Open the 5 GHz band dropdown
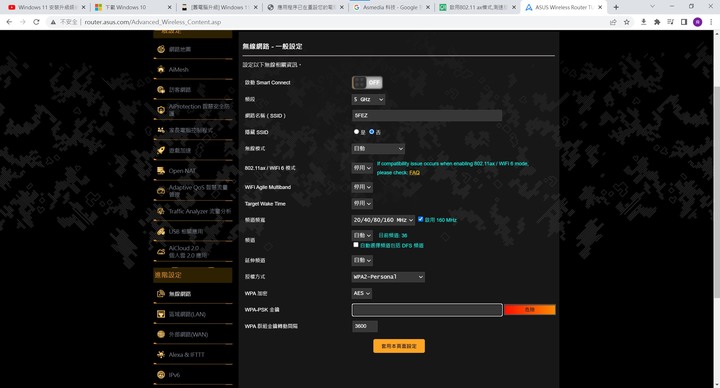 [x=368, y=99]
